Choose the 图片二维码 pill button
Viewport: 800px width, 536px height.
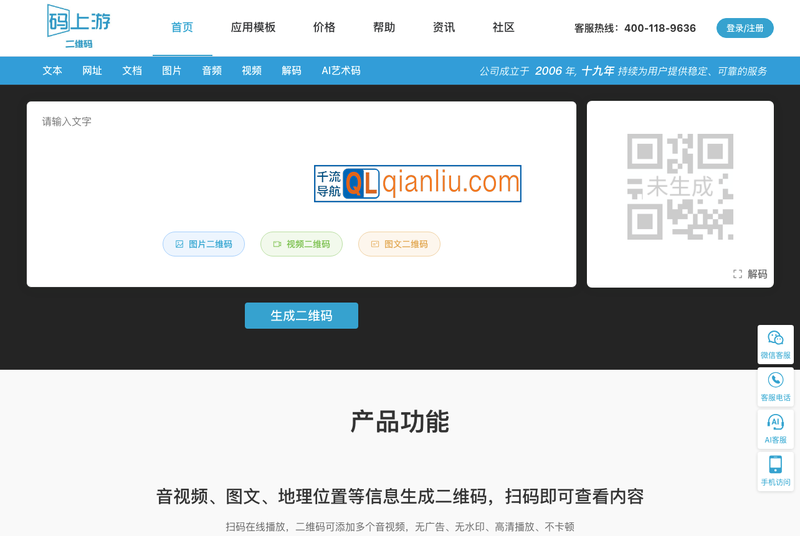pos(204,244)
